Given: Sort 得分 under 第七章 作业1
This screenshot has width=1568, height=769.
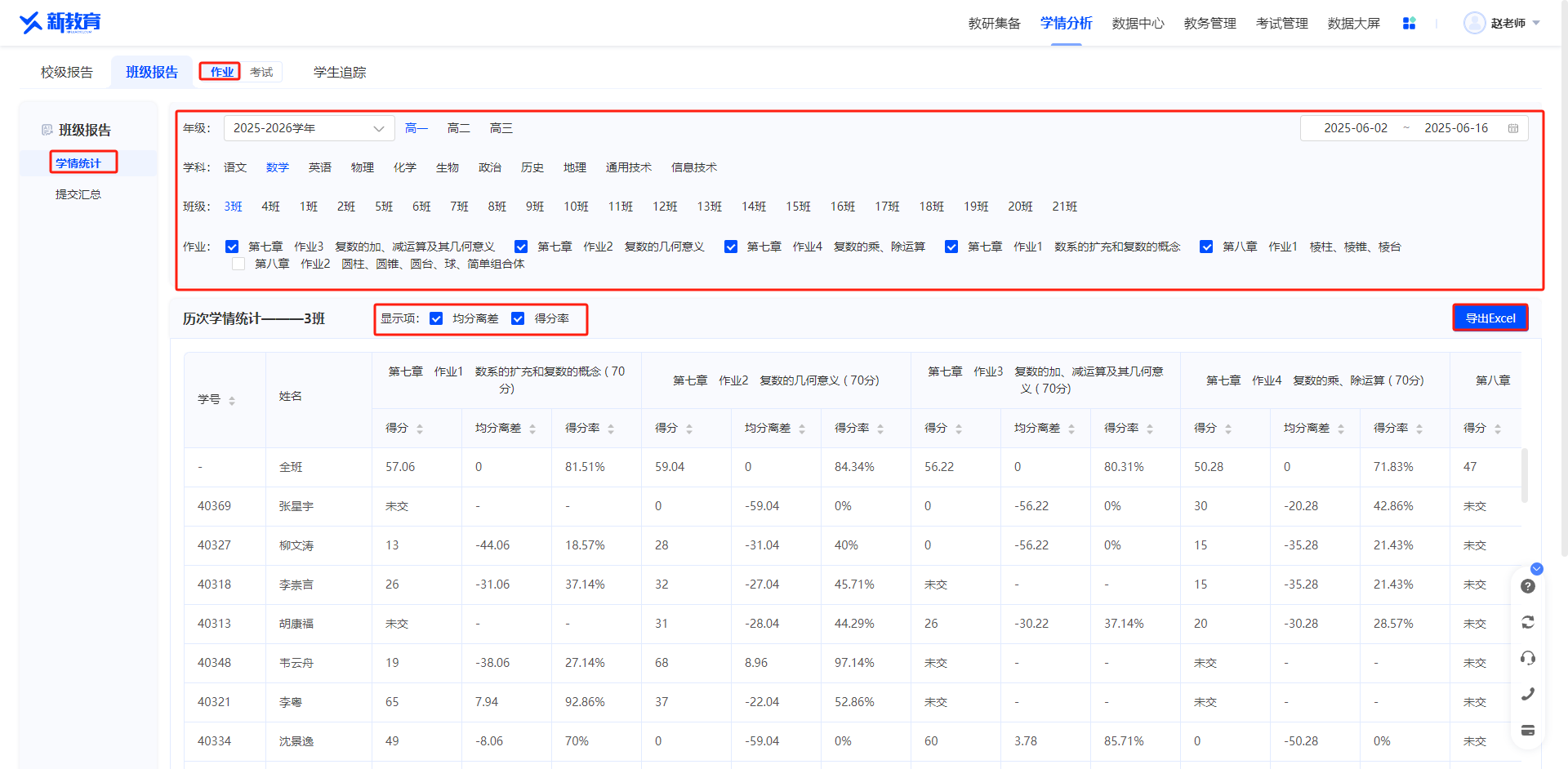Looking at the screenshot, I should click(x=420, y=429).
